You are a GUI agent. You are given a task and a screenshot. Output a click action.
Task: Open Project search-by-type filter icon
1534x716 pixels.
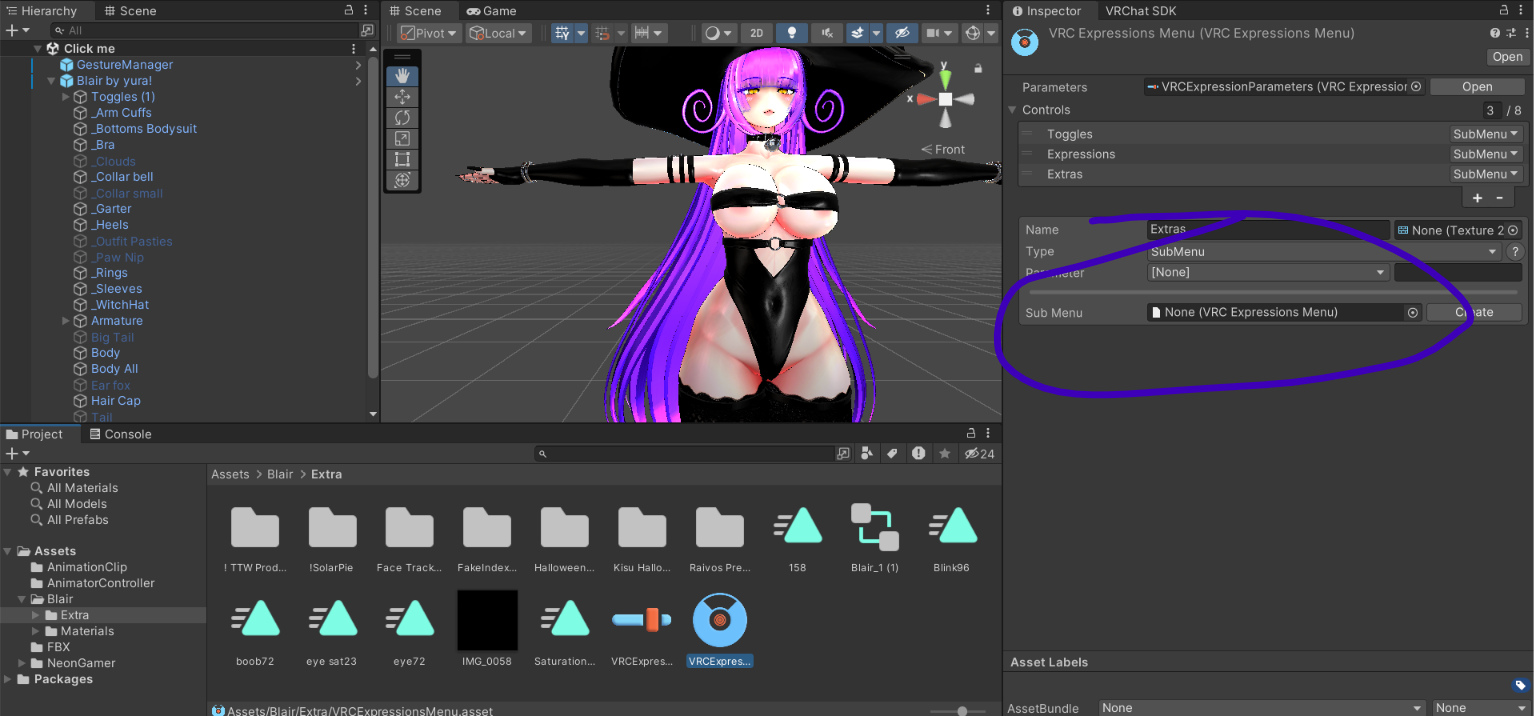(867, 454)
